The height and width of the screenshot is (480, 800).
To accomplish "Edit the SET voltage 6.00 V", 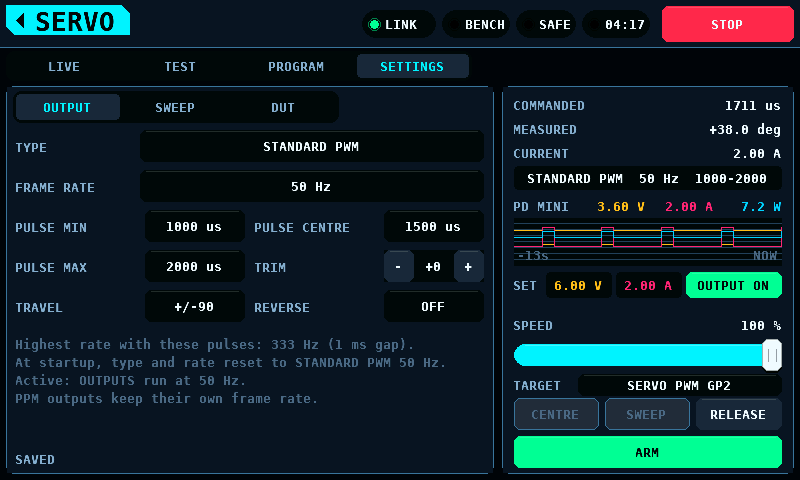I will point(578,286).
